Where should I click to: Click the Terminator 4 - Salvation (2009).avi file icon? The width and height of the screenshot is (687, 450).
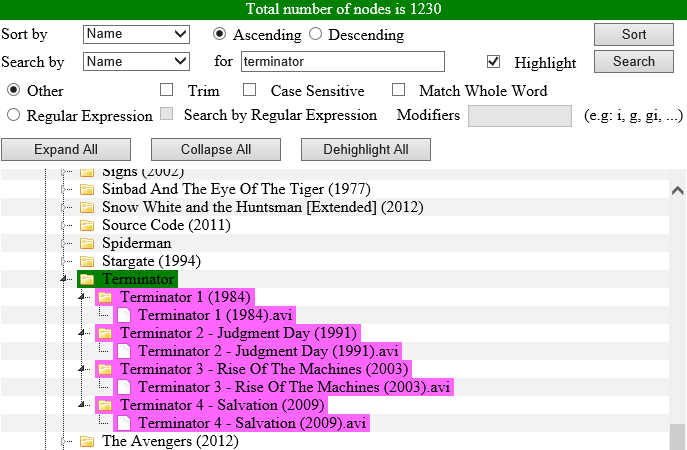tap(124, 423)
